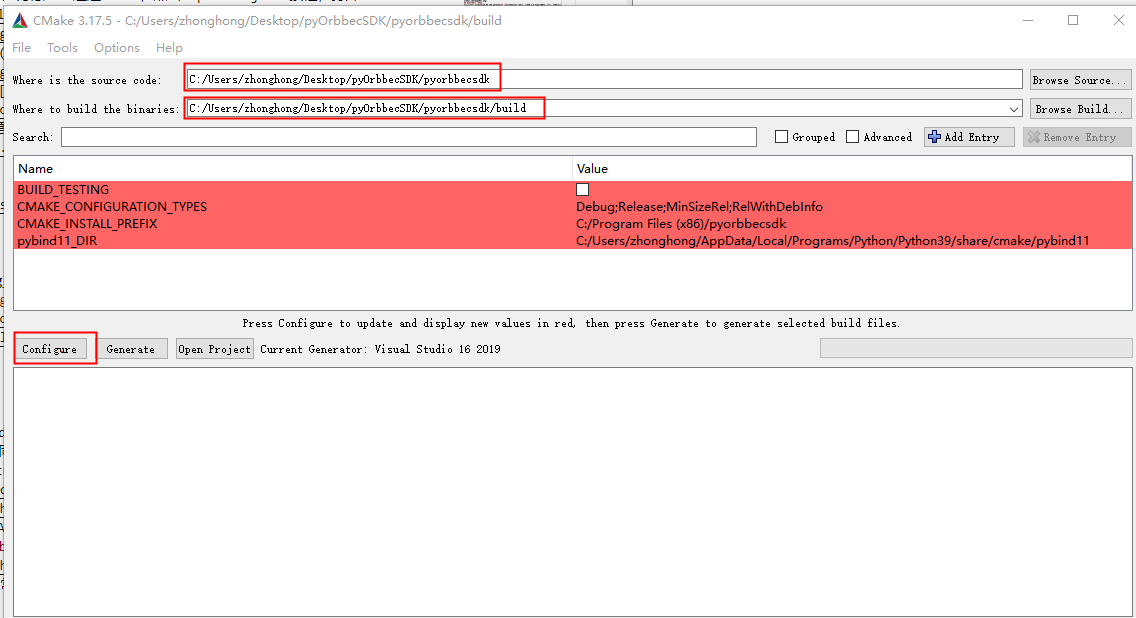Click the CMake logo in title bar
Viewport: 1136px width, 618px height.
pos(20,21)
